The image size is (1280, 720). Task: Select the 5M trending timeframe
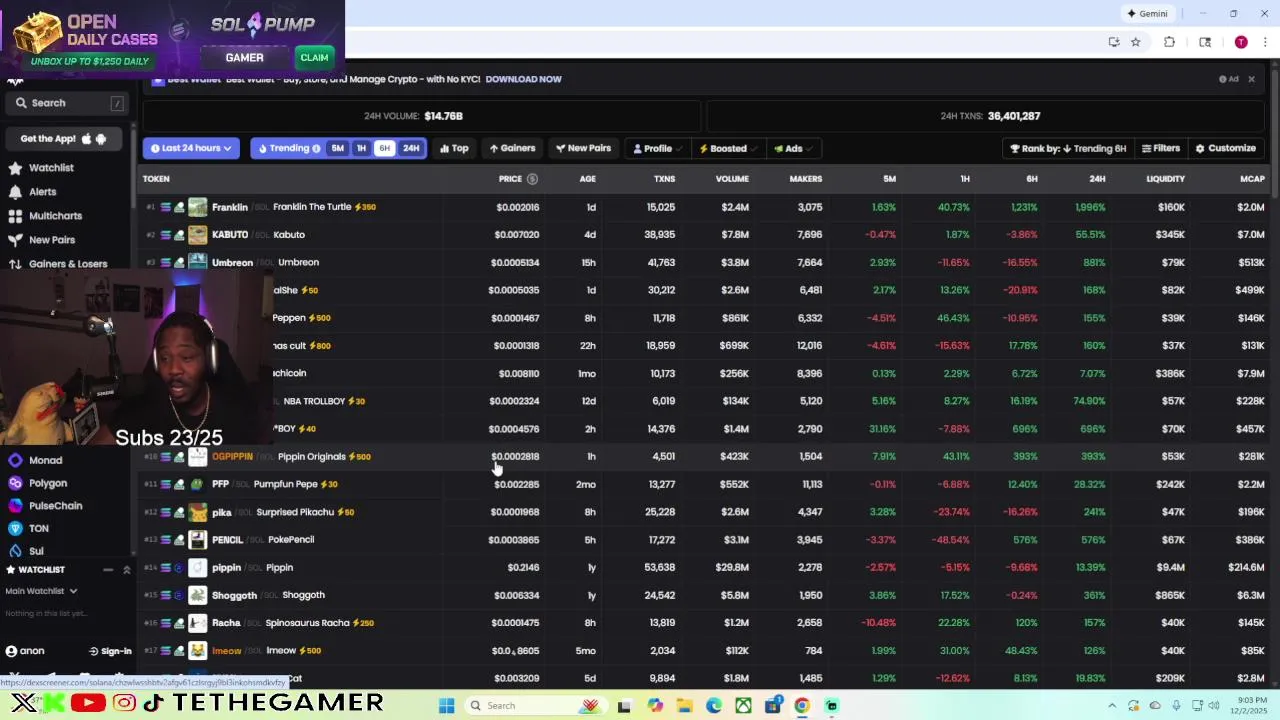pyautogui.click(x=338, y=148)
